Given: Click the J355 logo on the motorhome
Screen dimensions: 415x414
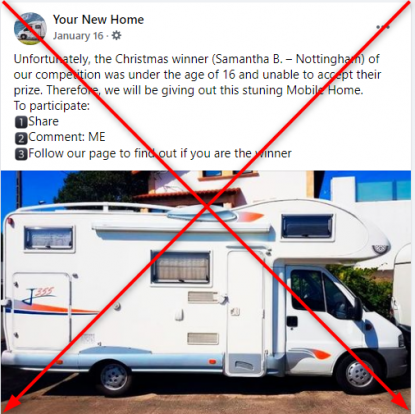Looking at the screenshot, I should click(39, 295).
